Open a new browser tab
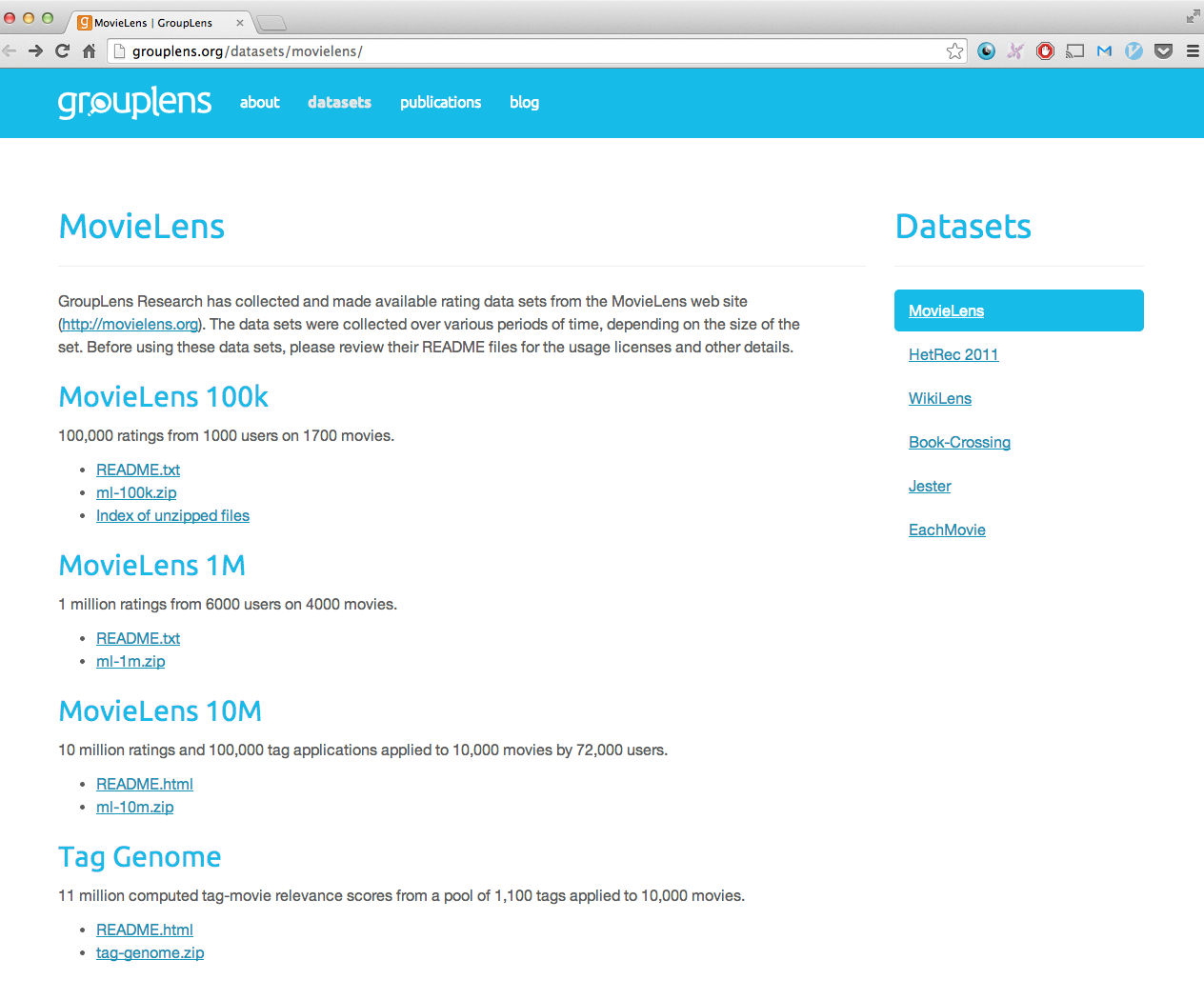Viewport: 1204px width, 1000px height. (x=271, y=23)
